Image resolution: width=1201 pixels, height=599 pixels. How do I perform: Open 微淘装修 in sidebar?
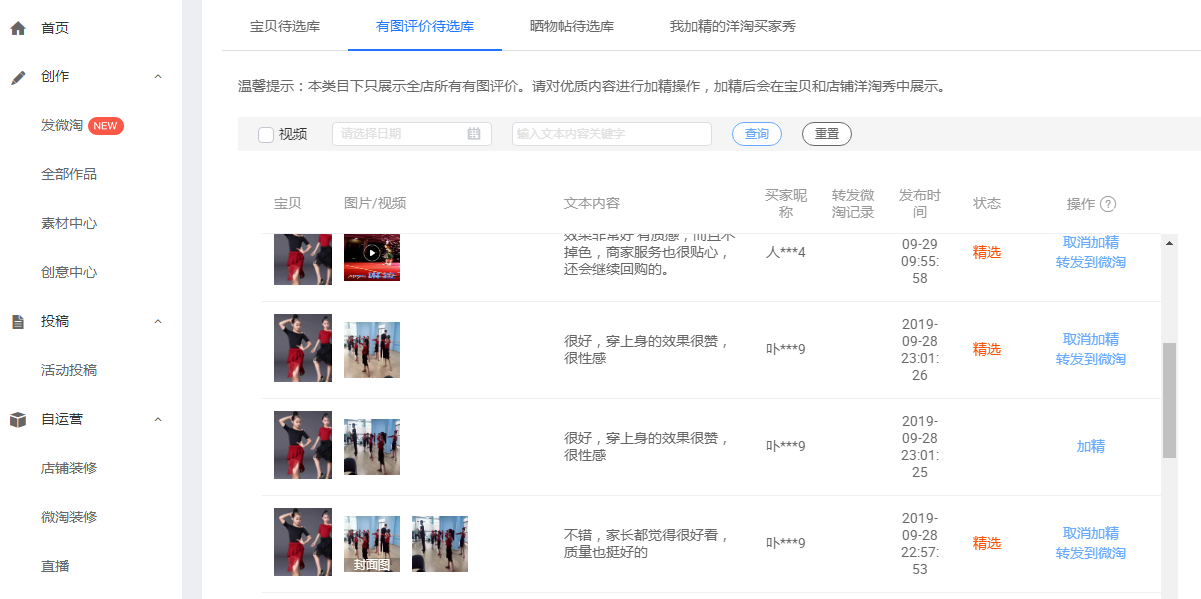(69, 518)
